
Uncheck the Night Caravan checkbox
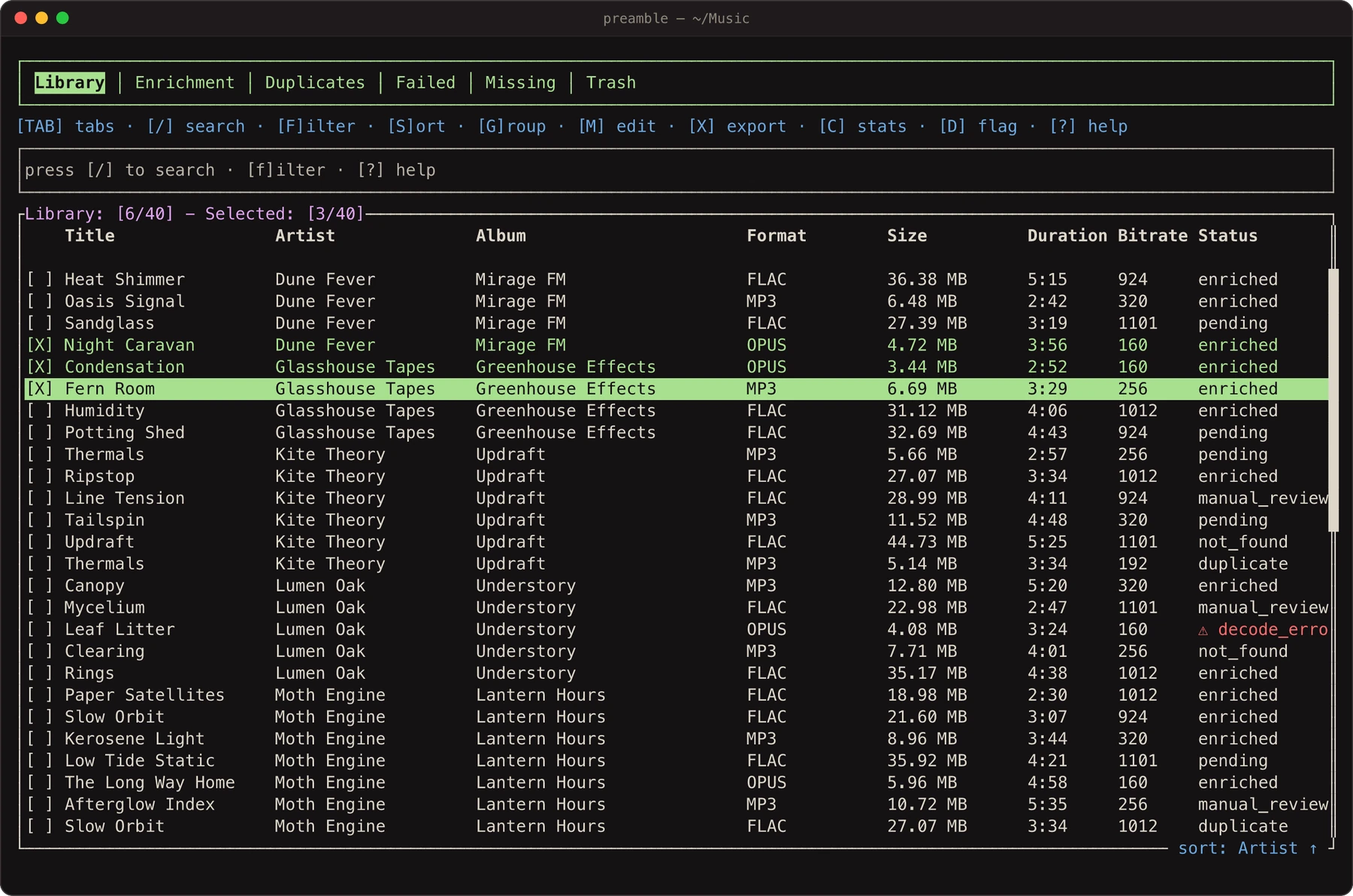[x=40, y=345]
